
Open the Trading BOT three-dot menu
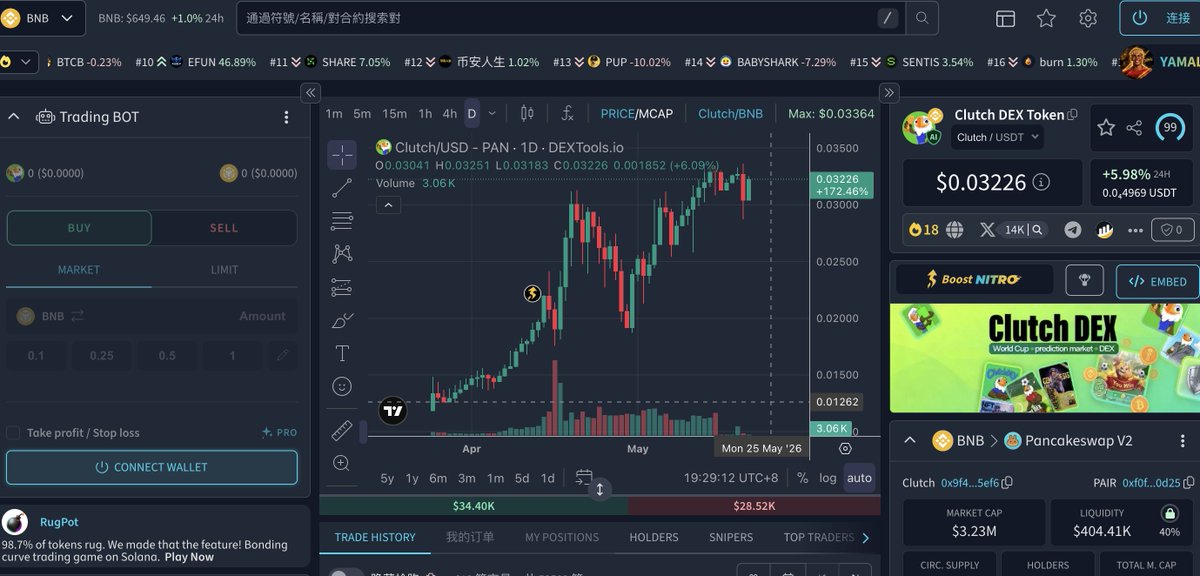pyautogui.click(x=286, y=117)
